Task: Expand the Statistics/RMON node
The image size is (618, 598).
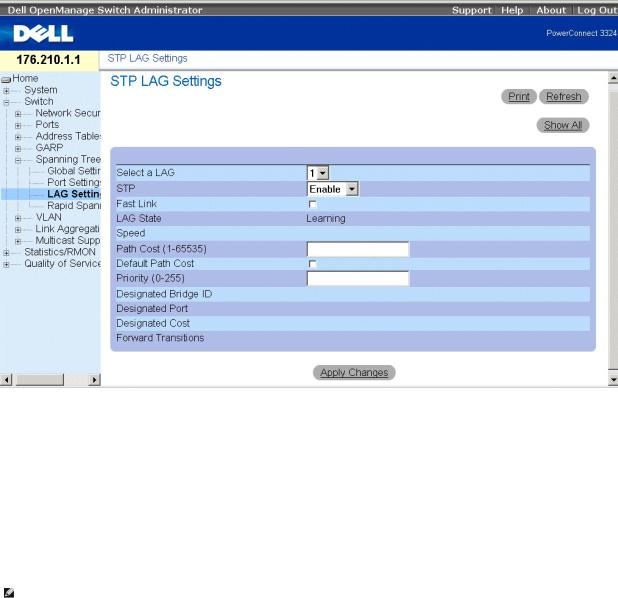Action: pyautogui.click(x=6, y=253)
